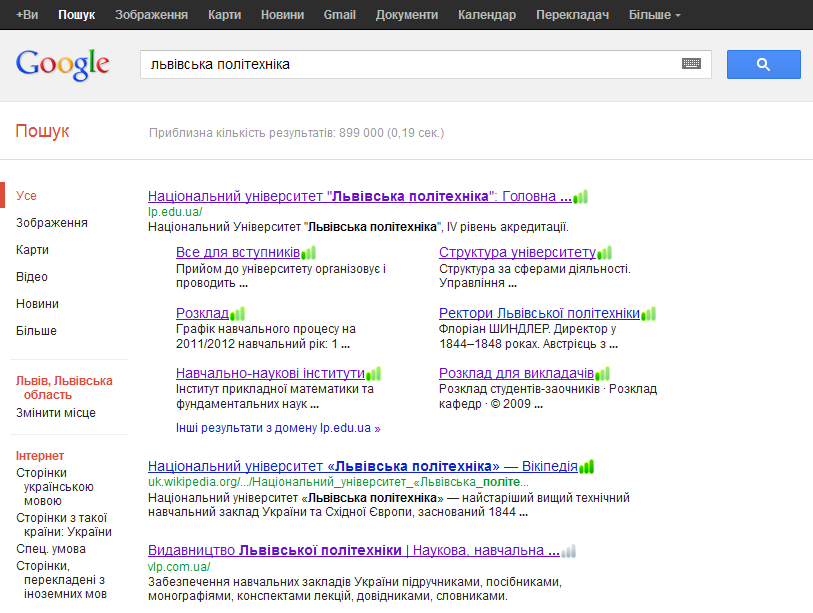Viewport: 813px width, 613px height.
Task: Open Карти in the top bar
Action: [x=225, y=15]
